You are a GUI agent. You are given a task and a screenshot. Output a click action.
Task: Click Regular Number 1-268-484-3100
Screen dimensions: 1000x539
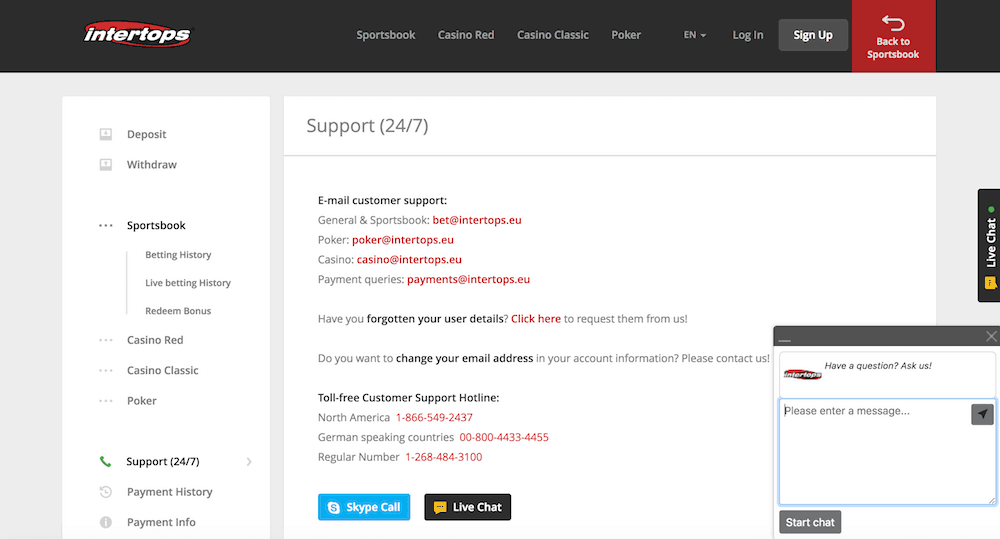click(x=444, y=457)
